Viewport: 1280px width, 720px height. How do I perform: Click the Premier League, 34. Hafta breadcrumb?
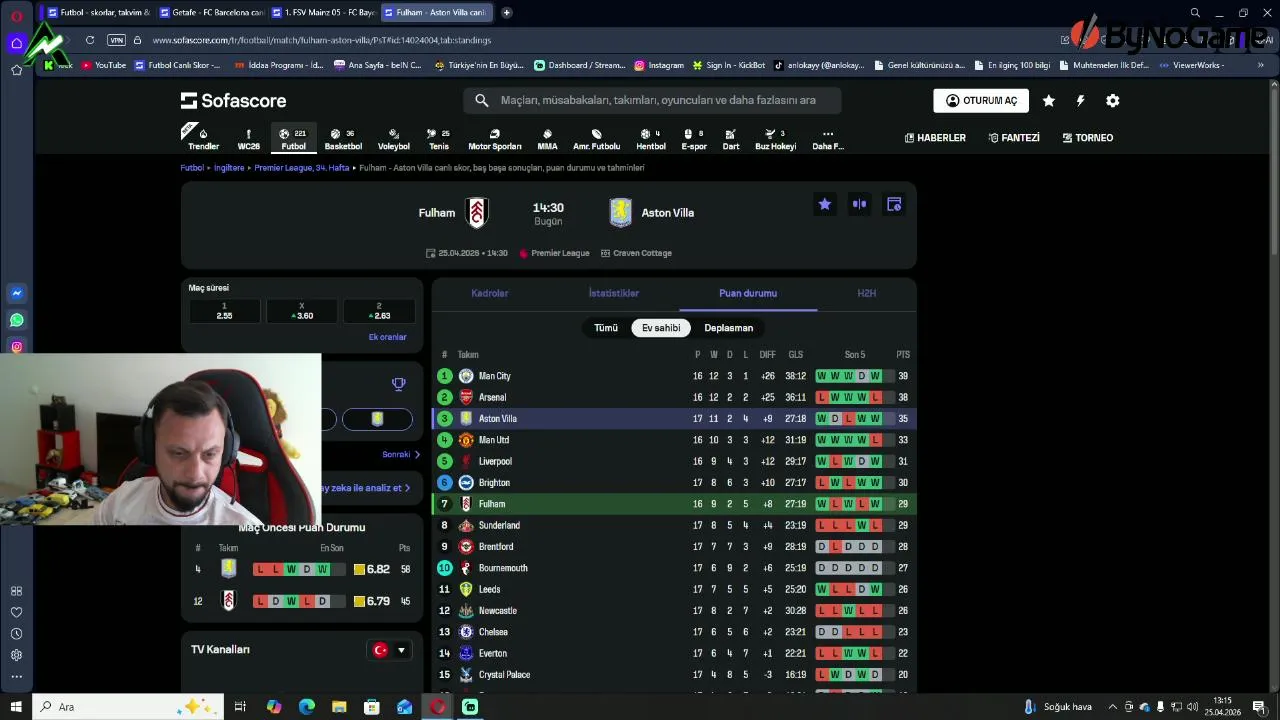302,168
